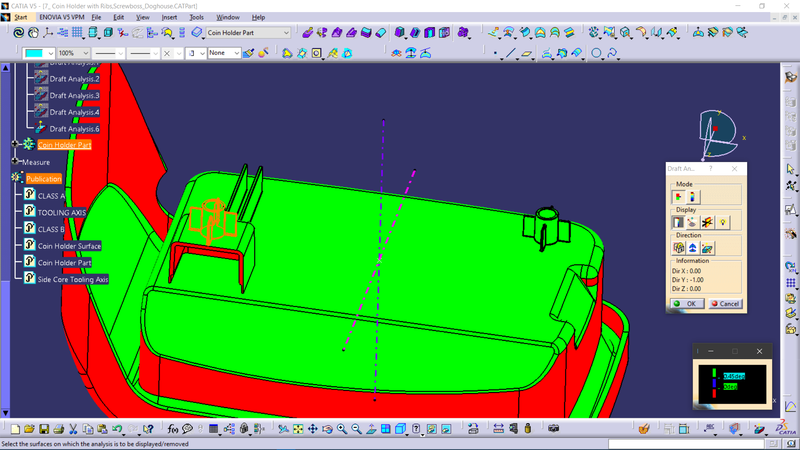Viewport: 800px width, 450px height.
Task: Click the Fit All In icon
Action: tap(298, 429)
